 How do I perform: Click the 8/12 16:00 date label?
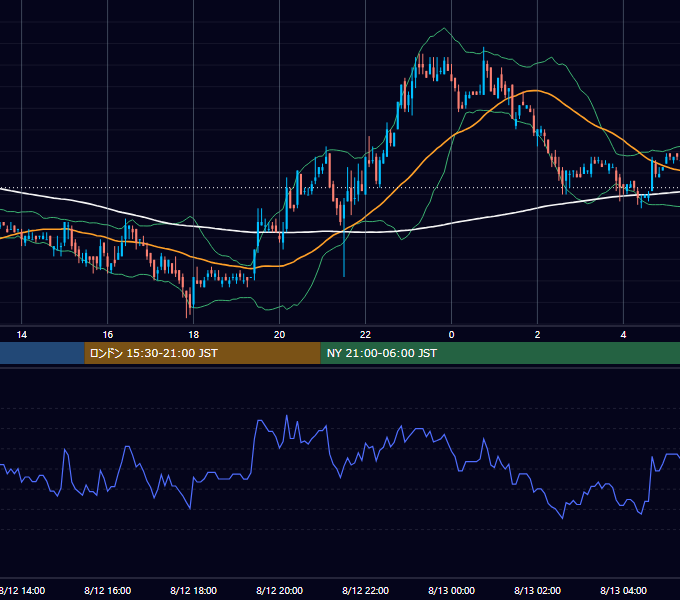pos(108,590)
